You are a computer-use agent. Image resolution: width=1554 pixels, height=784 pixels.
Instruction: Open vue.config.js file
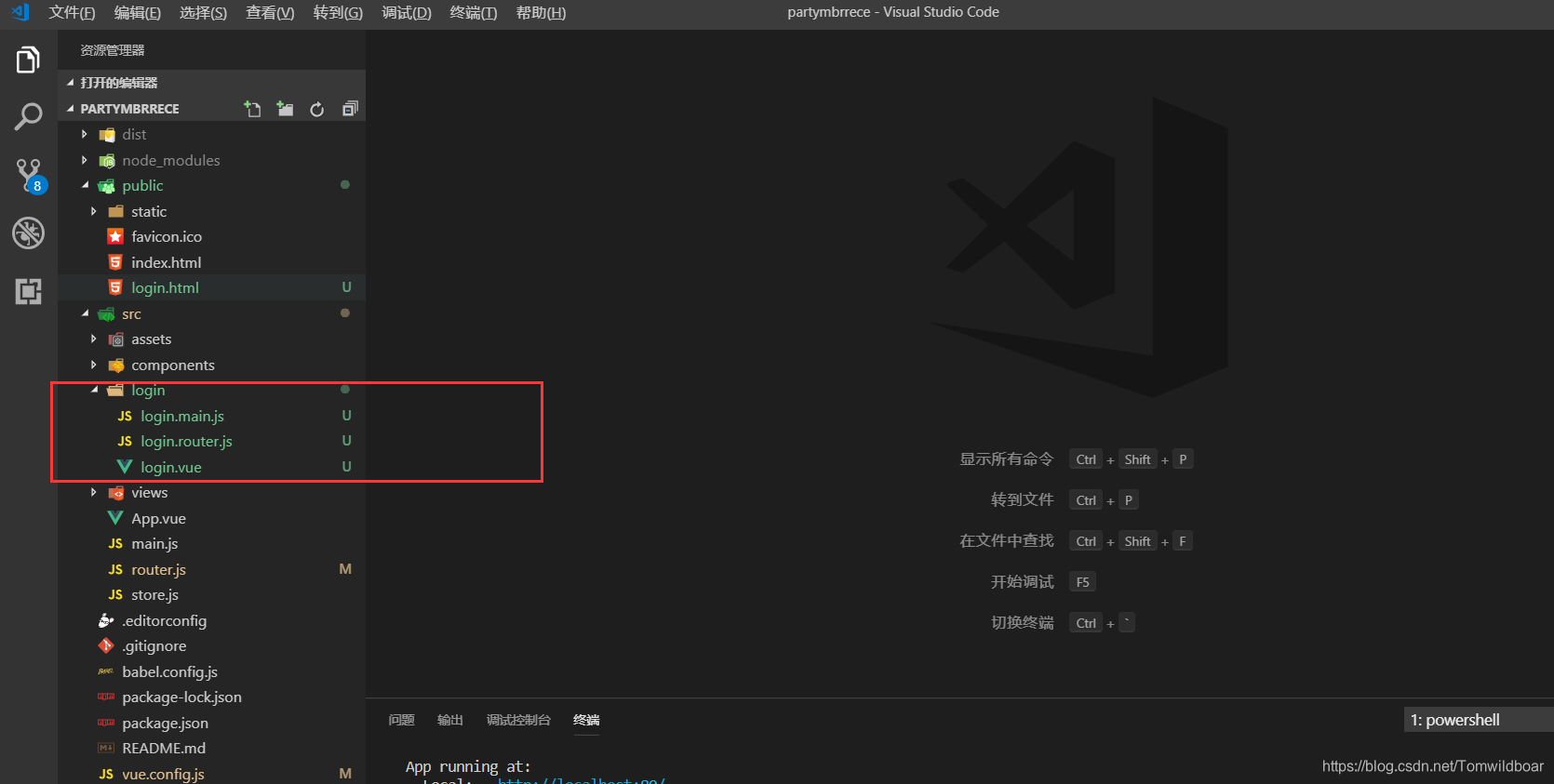212,774
